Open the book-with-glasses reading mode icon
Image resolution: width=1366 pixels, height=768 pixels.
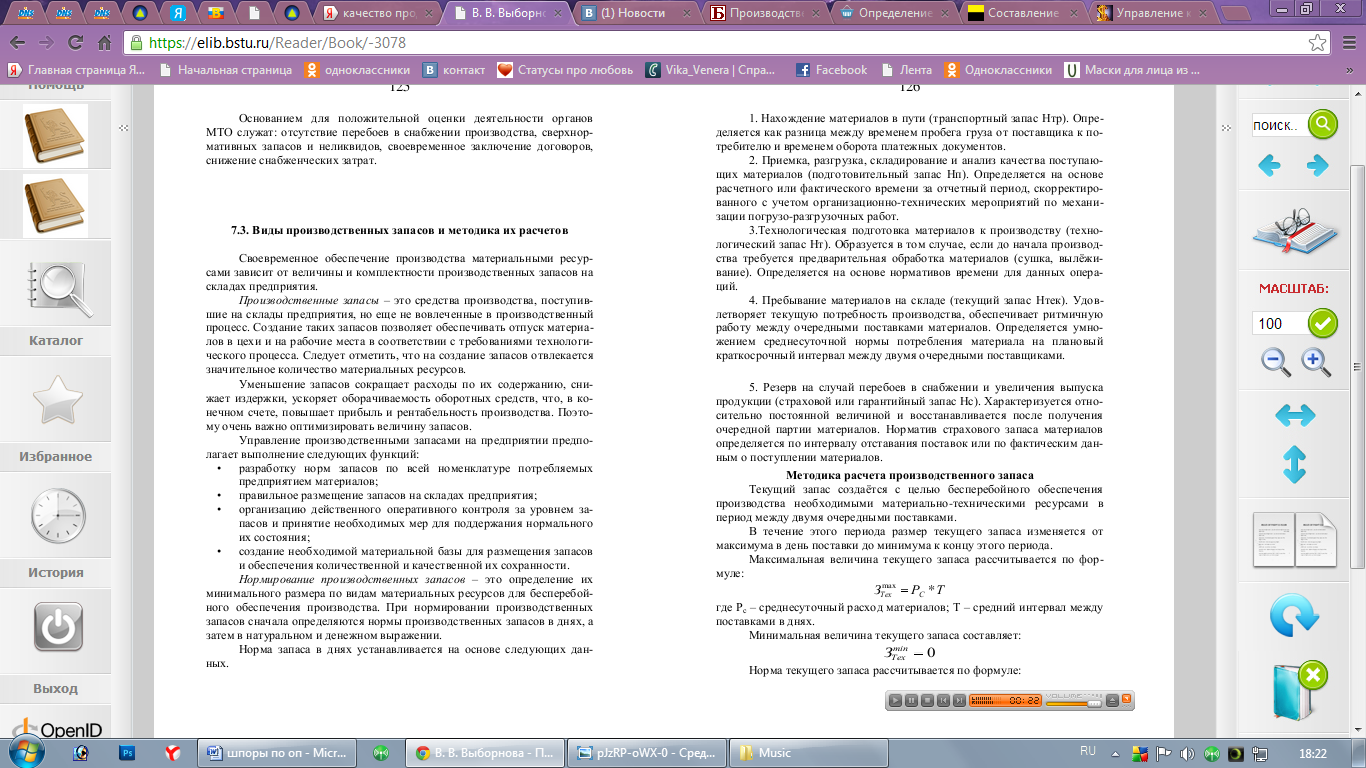coord(1294,229)
